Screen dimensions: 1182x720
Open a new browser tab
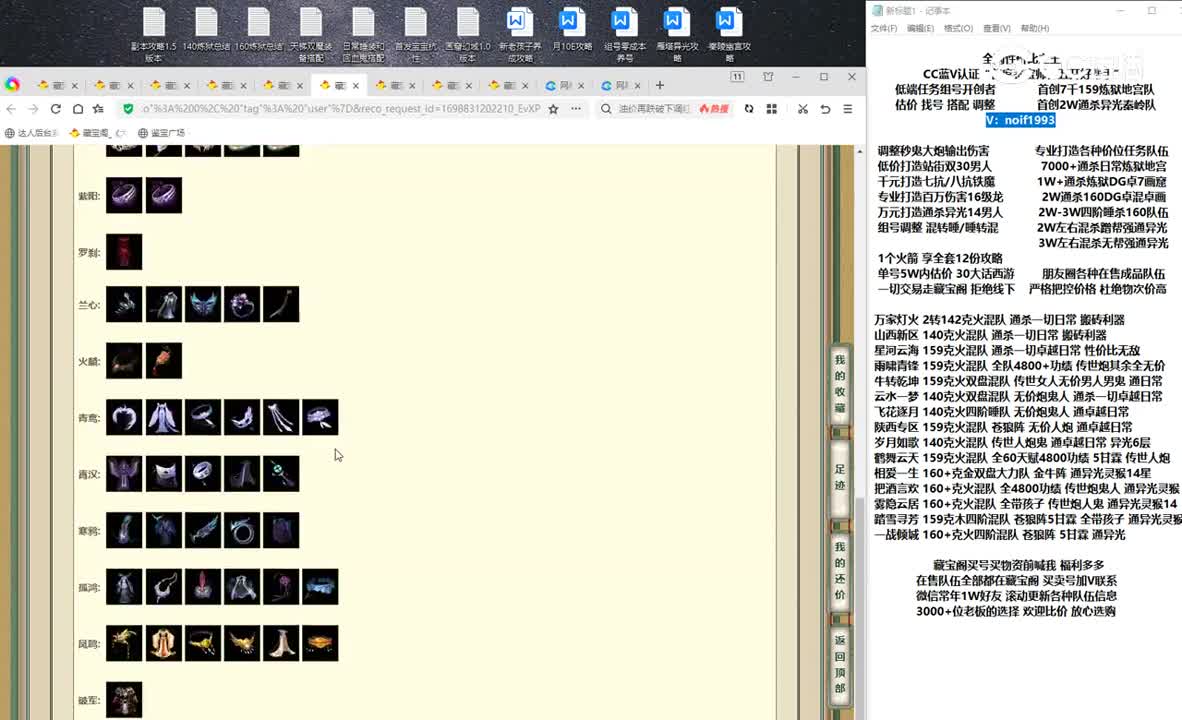click(660, 85)
